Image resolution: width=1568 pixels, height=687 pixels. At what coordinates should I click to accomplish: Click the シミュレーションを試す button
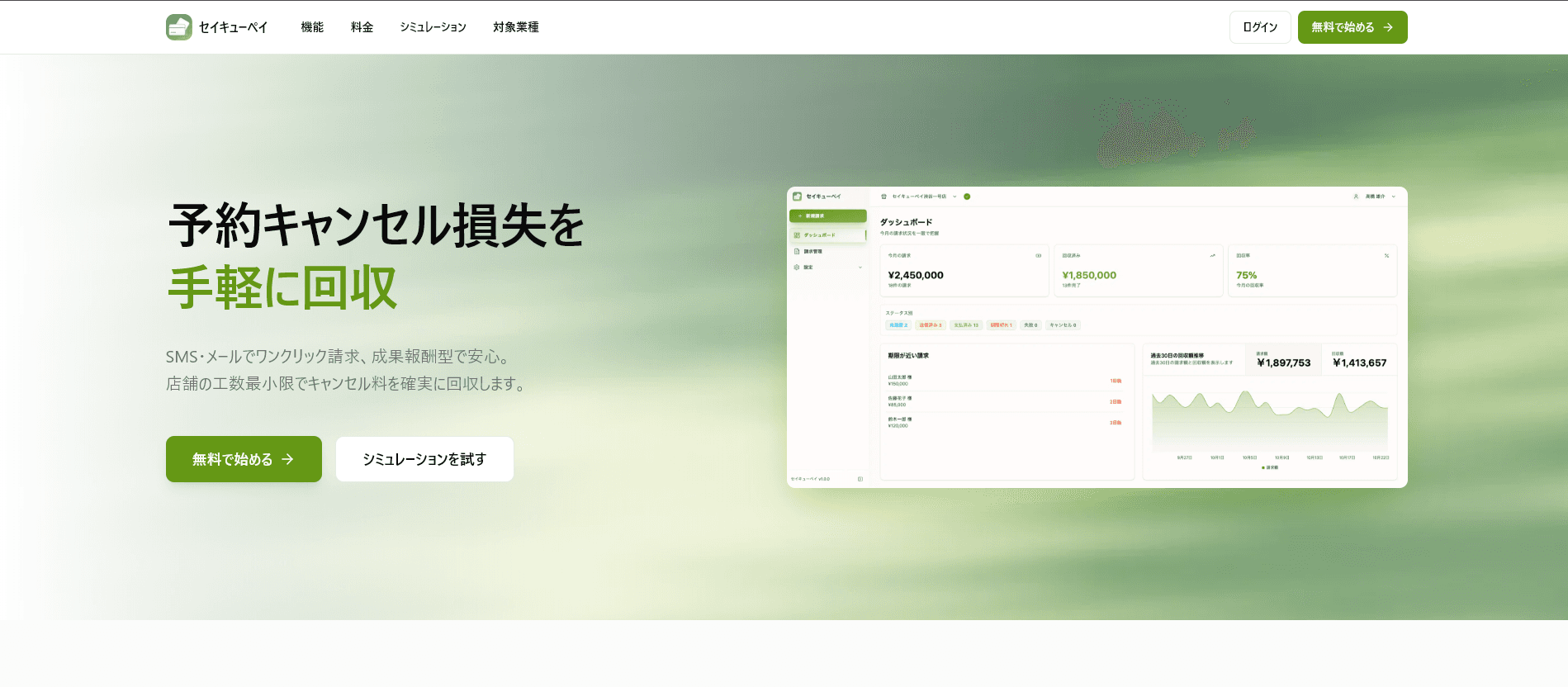tap(424, 459)
